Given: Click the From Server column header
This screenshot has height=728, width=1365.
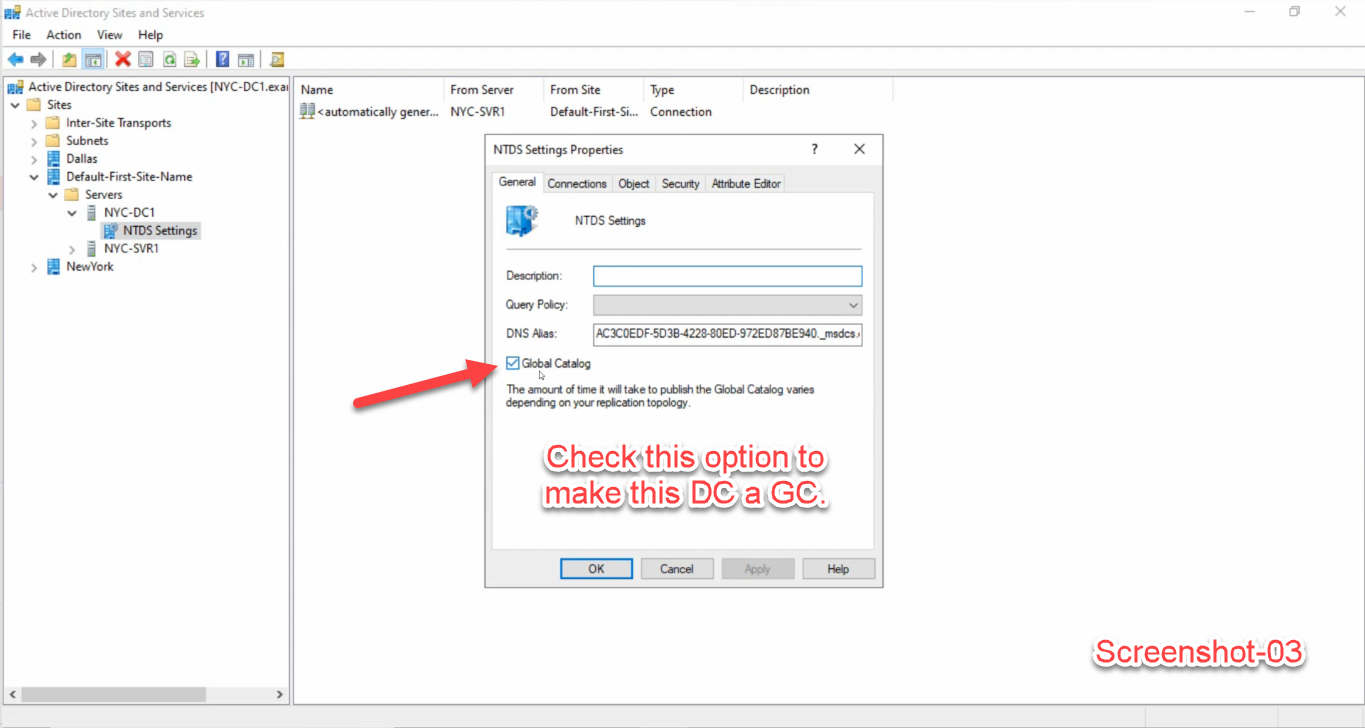Looking at the screenshot, I should click(494, 90).
